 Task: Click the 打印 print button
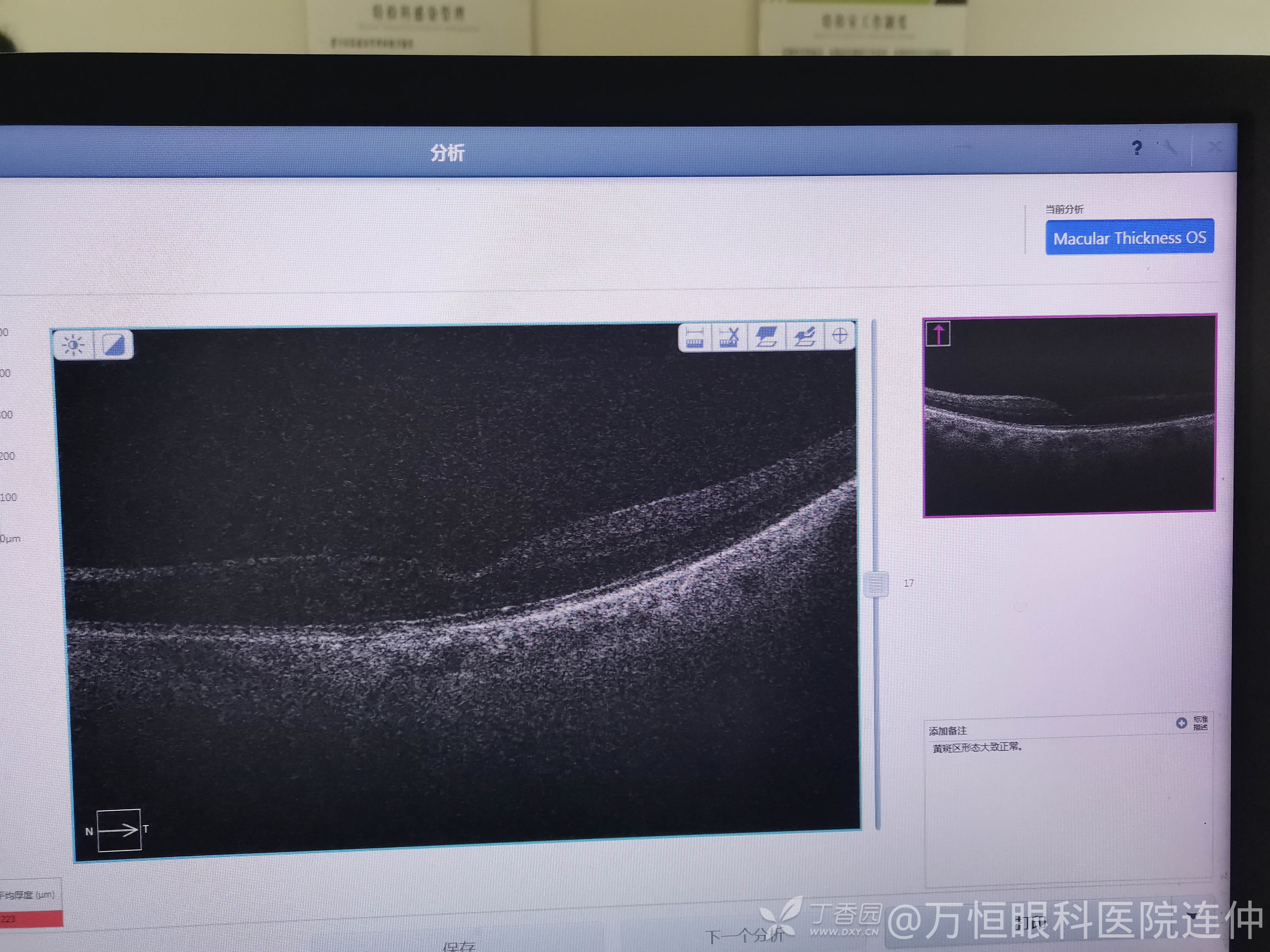click(x=1031, y=923)
